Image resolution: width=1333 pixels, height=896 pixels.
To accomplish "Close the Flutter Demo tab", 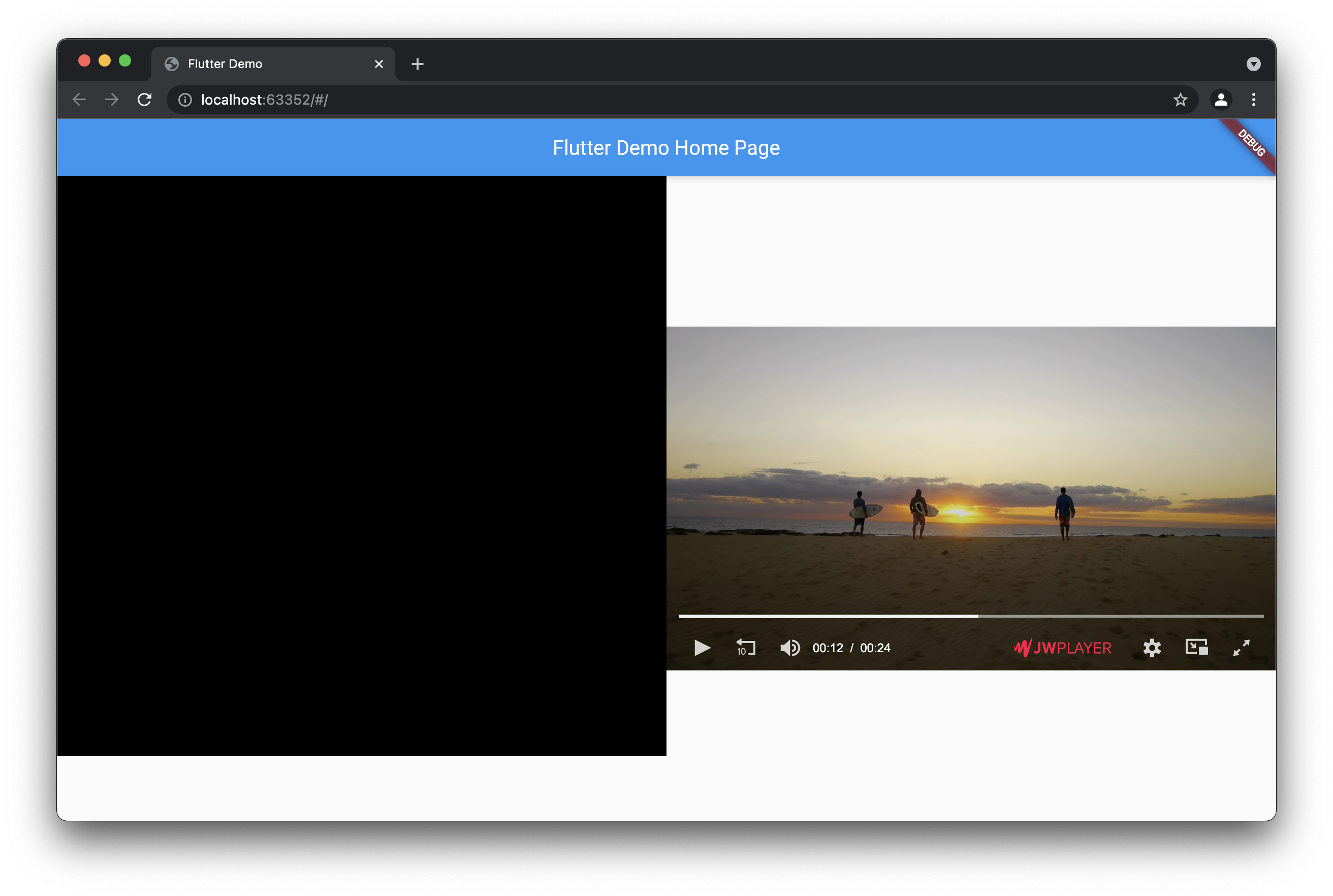I will click(x=379, y=63).
